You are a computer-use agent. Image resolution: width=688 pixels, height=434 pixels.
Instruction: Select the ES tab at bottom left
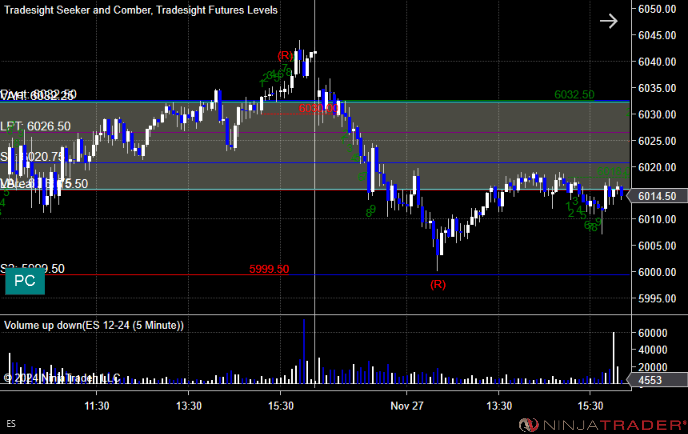click(11, 423)
